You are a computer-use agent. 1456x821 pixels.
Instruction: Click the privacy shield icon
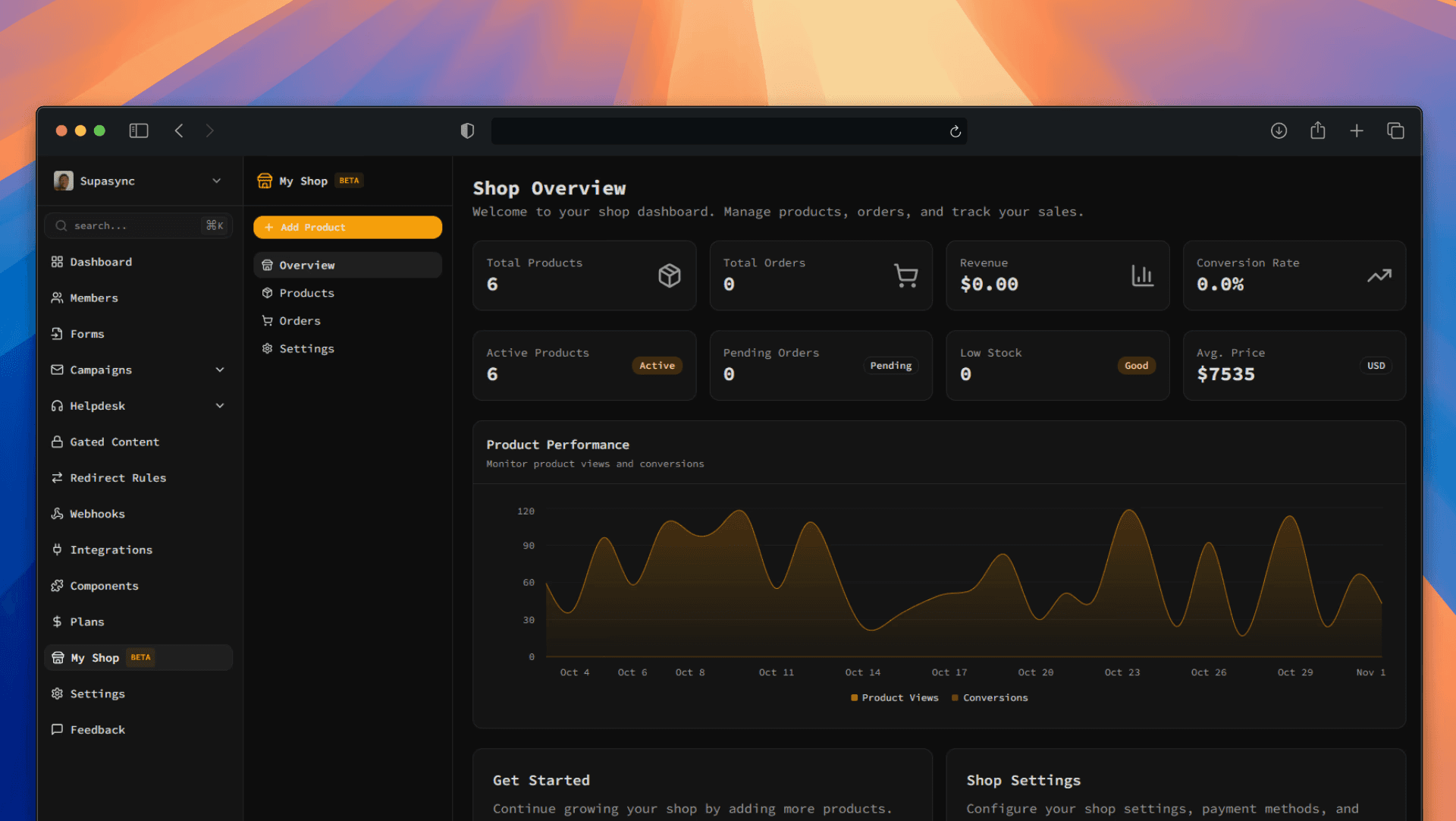pos(467,131)
